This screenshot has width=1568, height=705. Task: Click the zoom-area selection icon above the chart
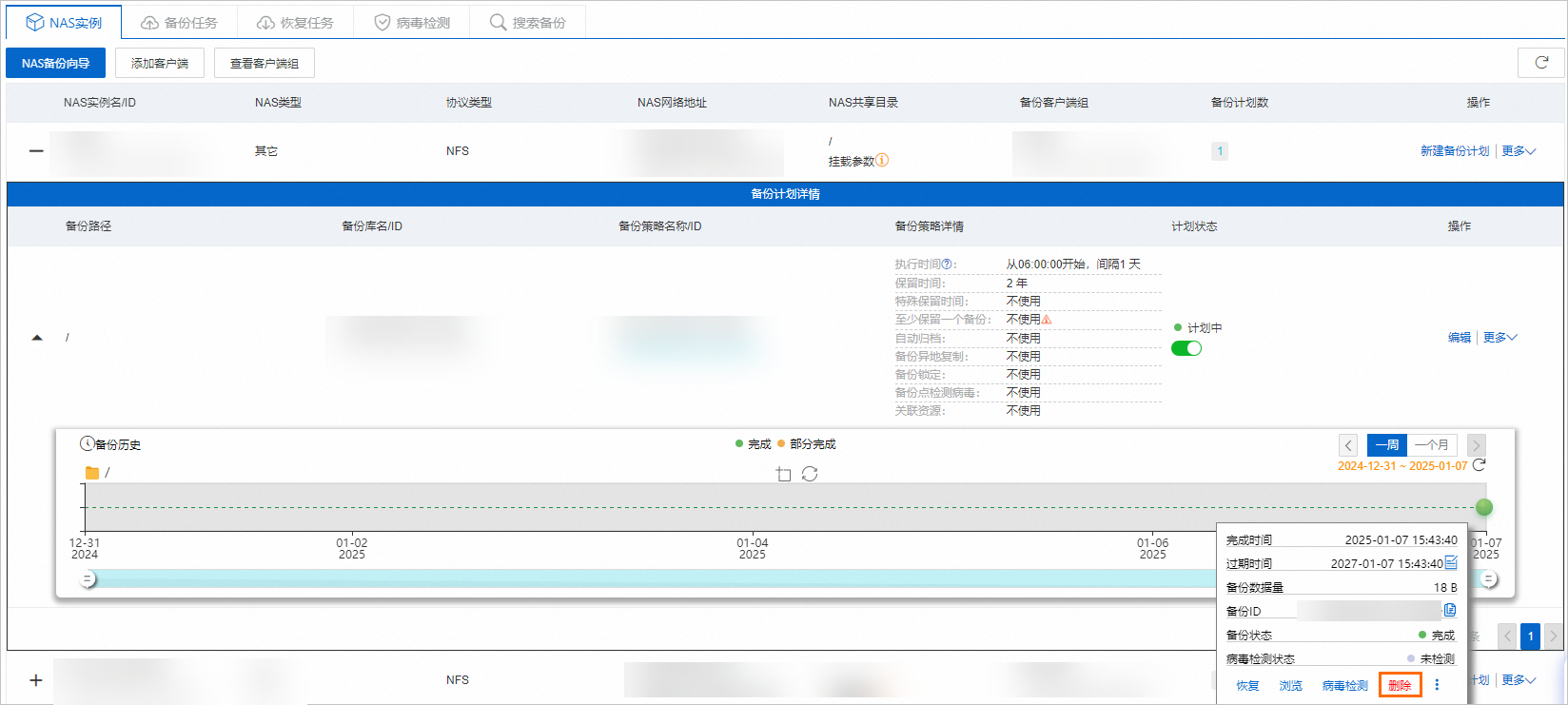(x=783, y=474)
